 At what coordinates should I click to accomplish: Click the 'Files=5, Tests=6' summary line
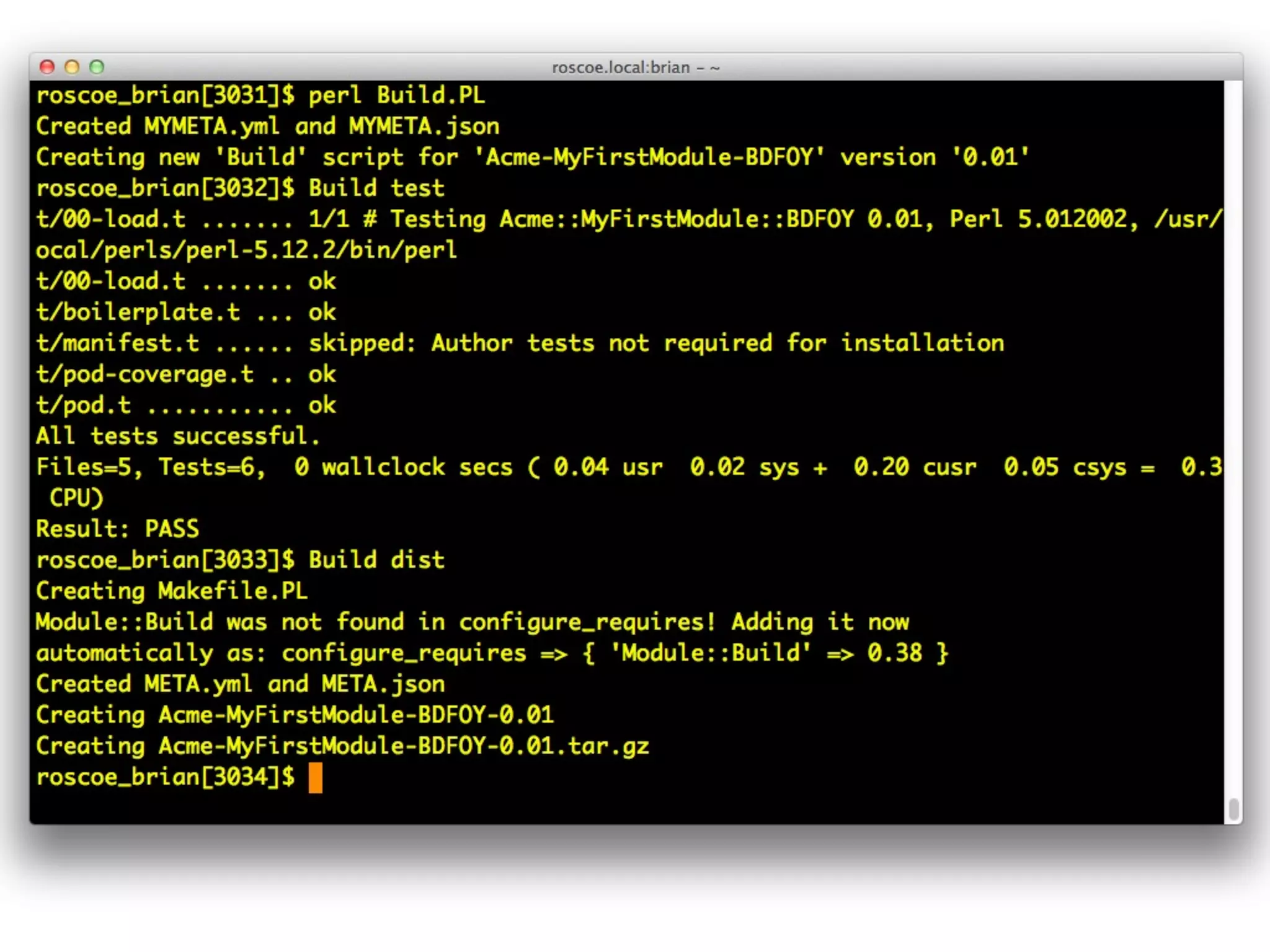click(x=151, y=467)
